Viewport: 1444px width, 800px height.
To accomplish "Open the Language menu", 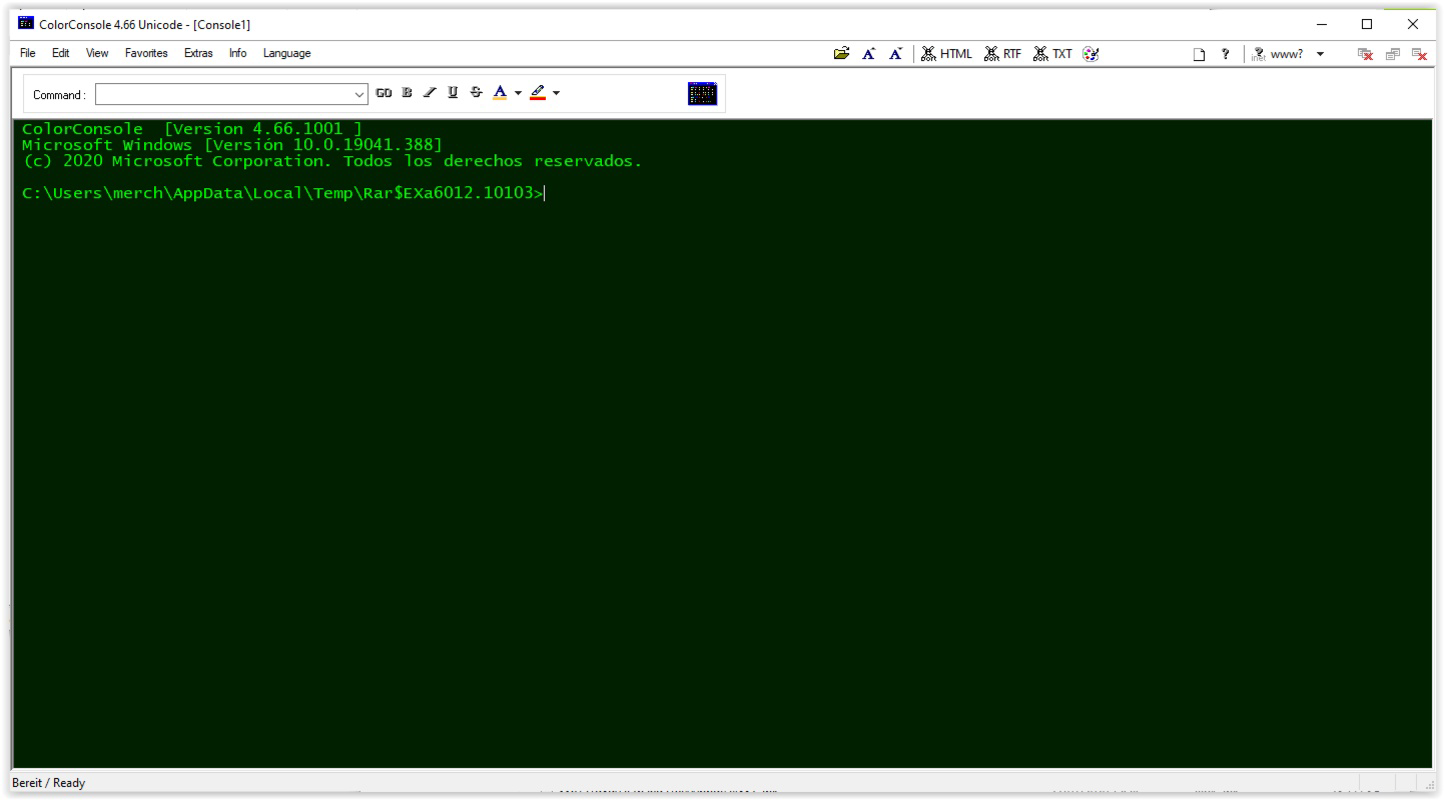I will pyautogui.click(x=287, y=53).
